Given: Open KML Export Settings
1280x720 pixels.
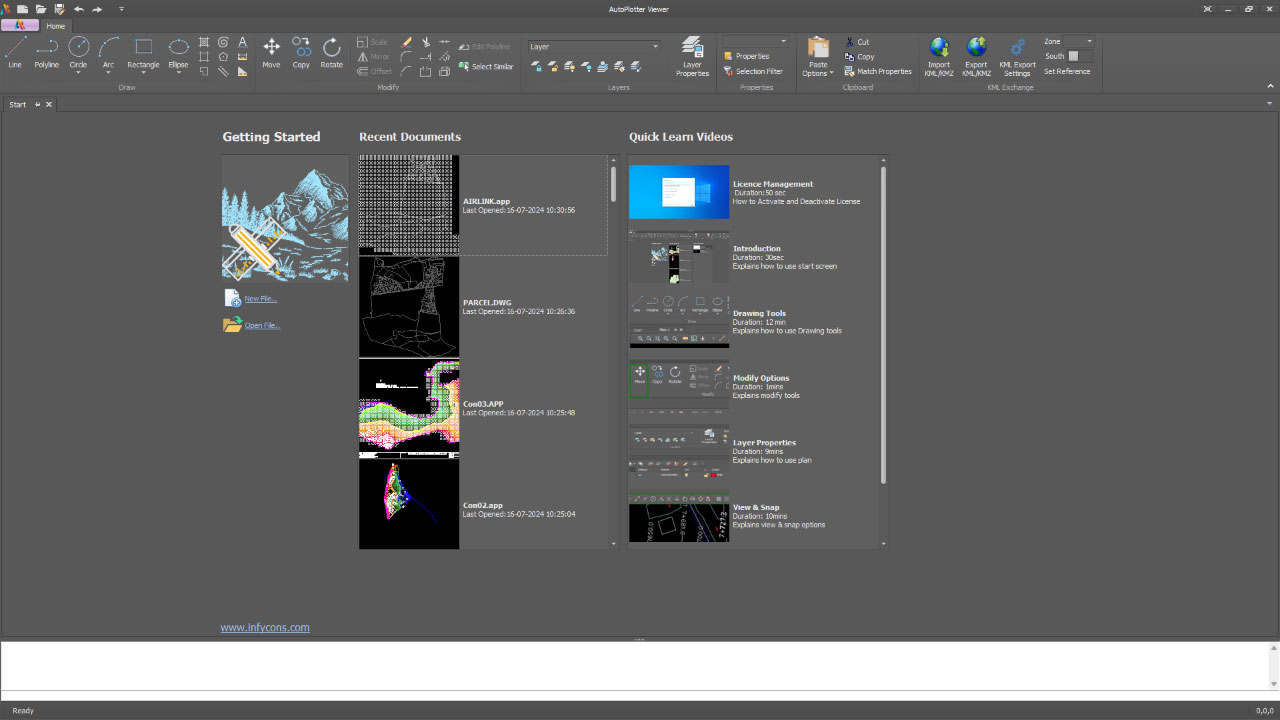Looking at the screenshot, I should click(x=1018, y=57).
